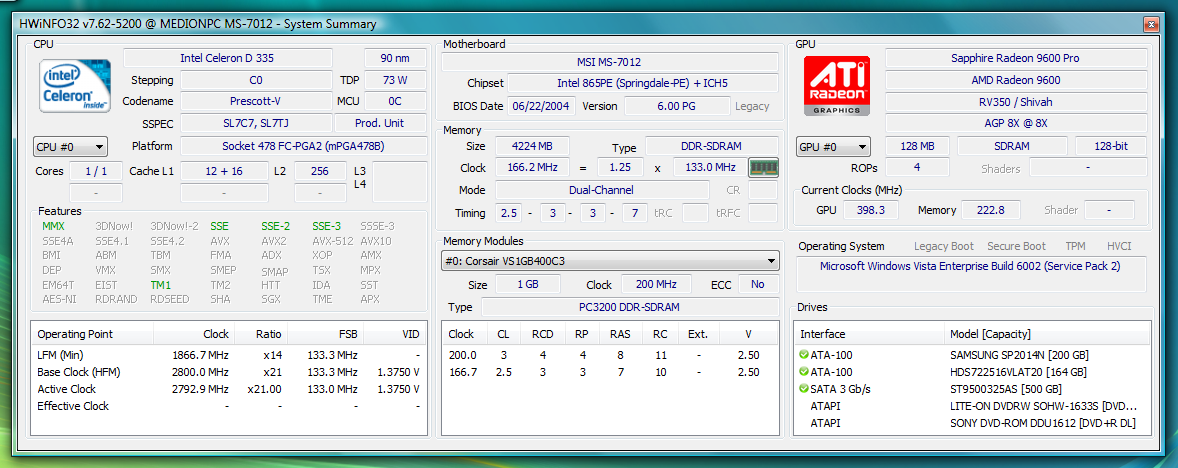Screen dimensions: 1178x468
Task: Expand the Corsair VS1GB400C3 memory module list
Action: [610, 261]
